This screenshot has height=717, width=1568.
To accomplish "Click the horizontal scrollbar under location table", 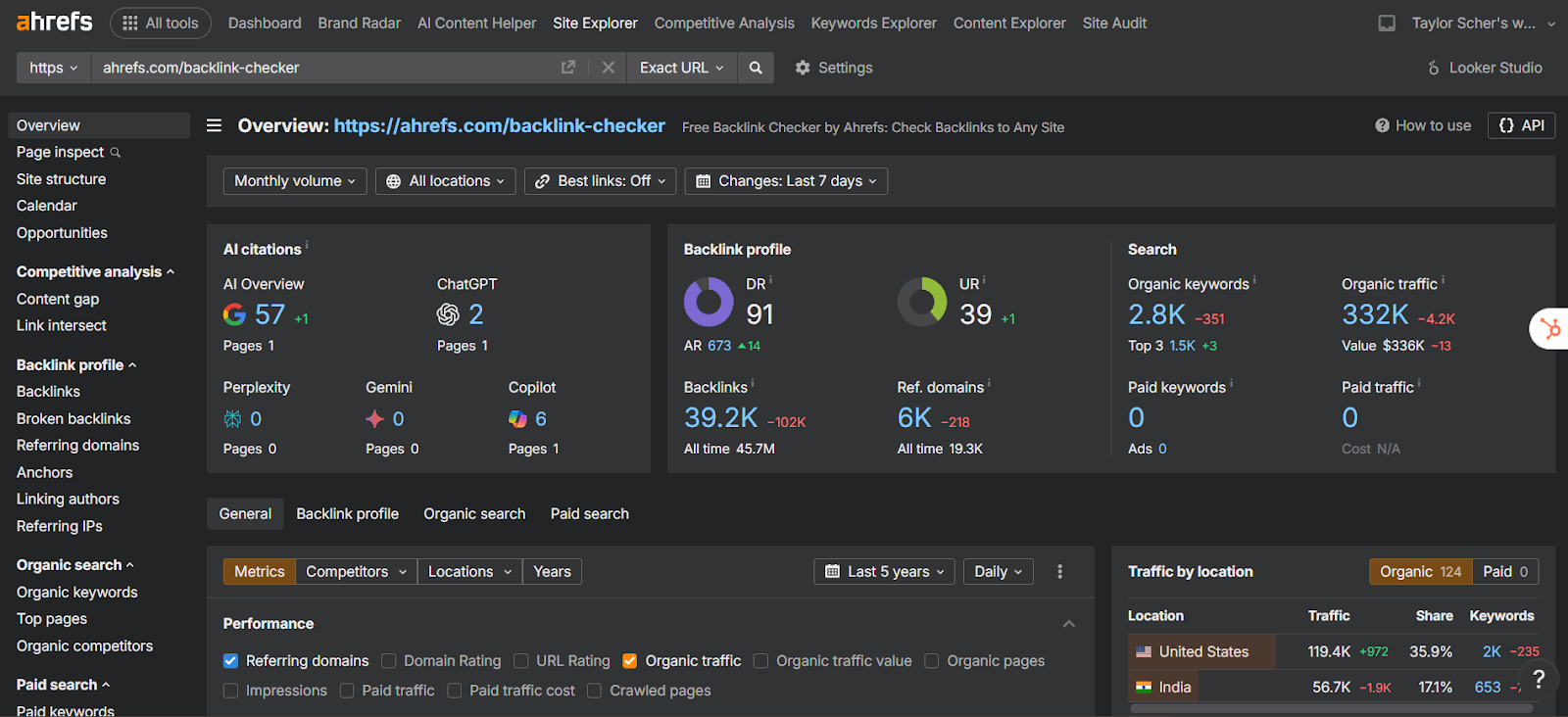I will coord(1333,708).
